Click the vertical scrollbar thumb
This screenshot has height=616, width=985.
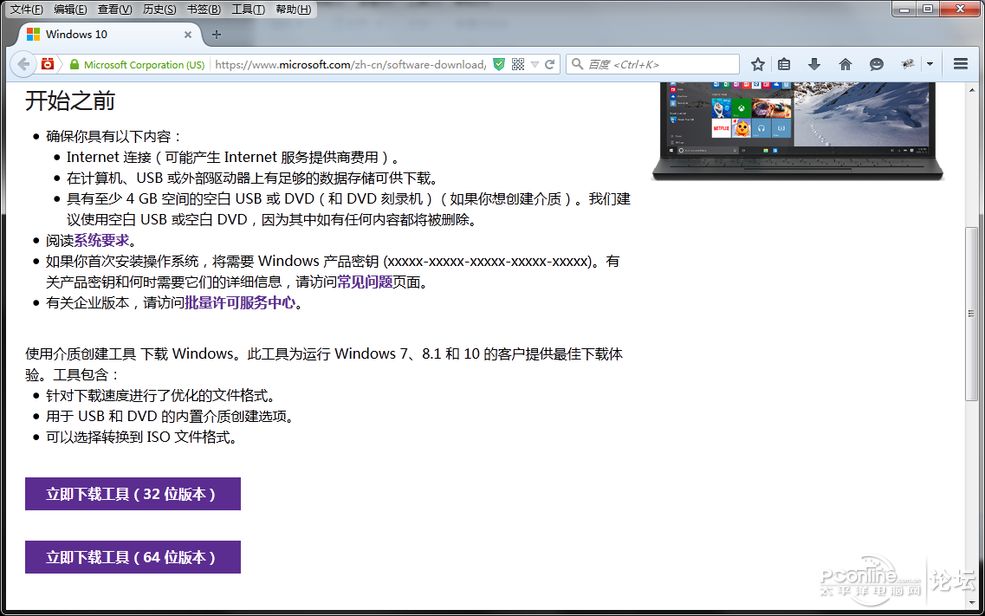coord(971,314)
